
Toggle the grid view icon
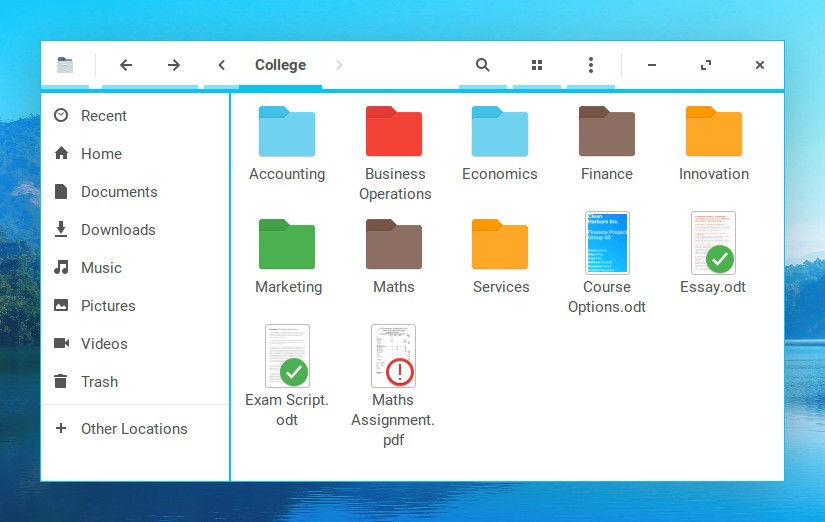(537, 65)
